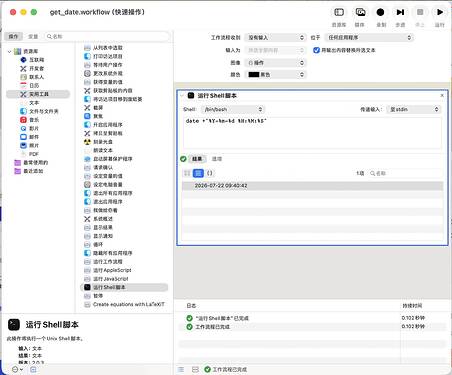Open the workflow receives input dropdown
Image resolution: width=452 pixels, height=375 pixels.
coord(275,38)
